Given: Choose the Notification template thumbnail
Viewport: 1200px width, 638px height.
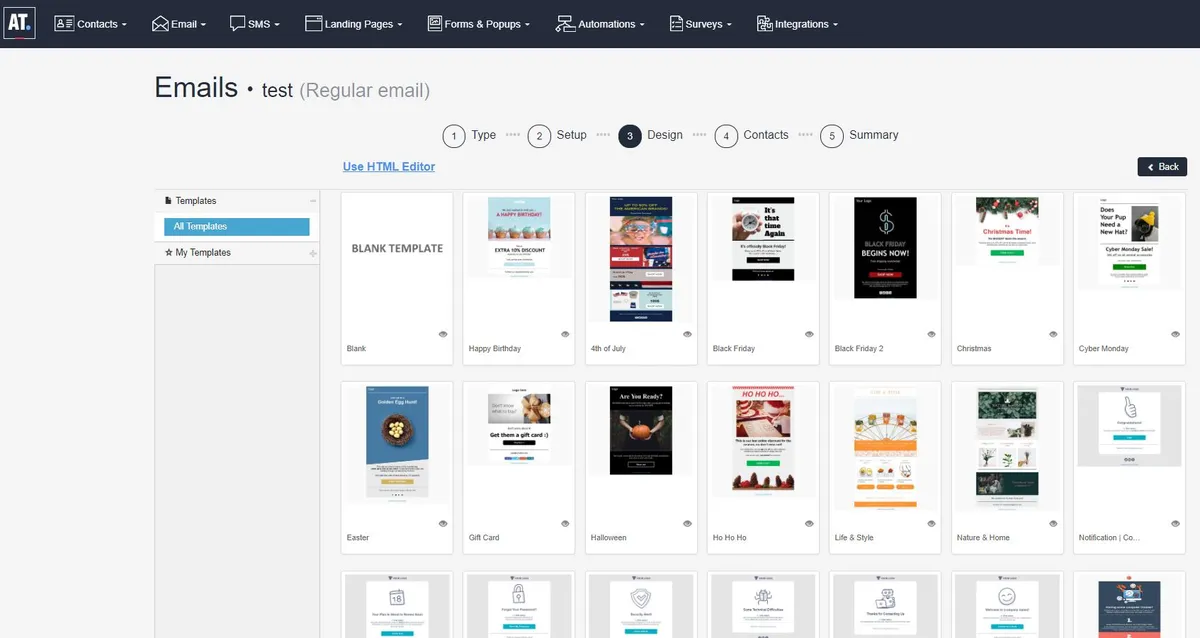Looking at the screenshot, I should (x=1129, y=426).
